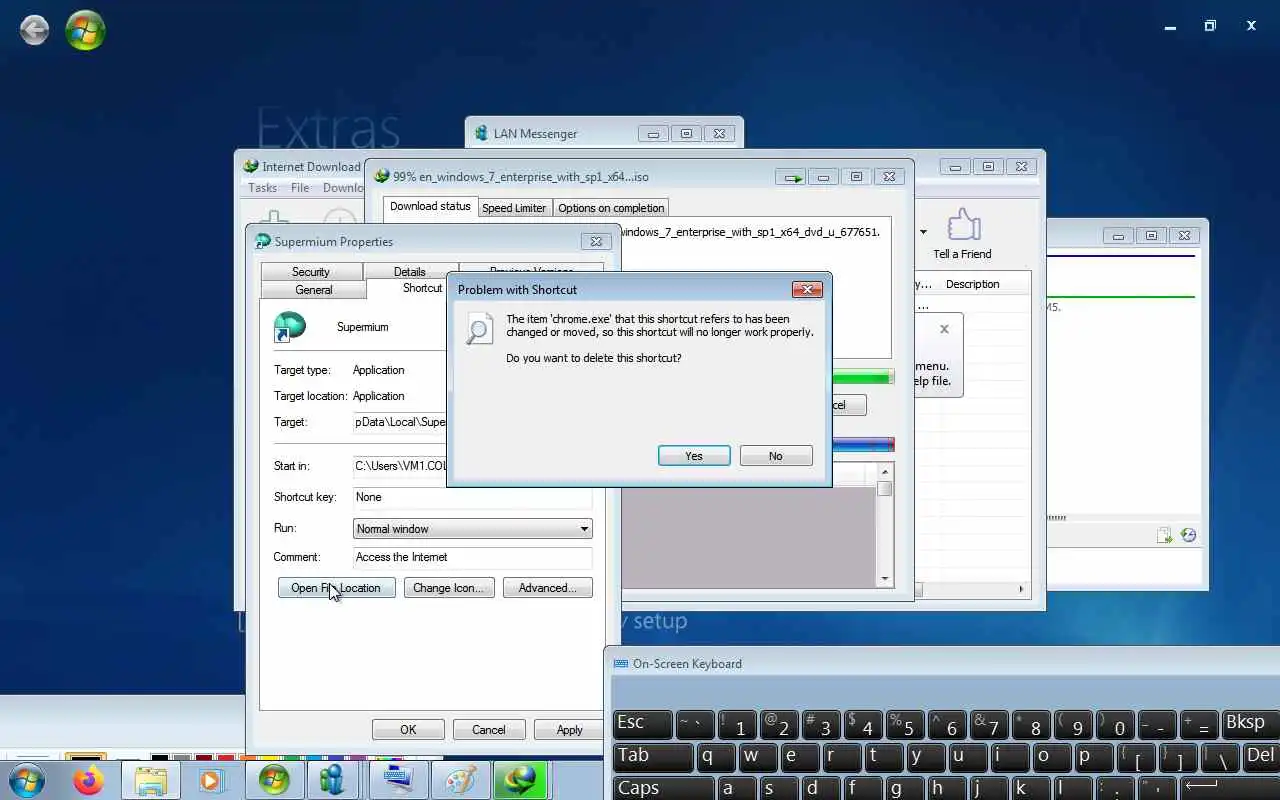
Task: Click the Target input field
Action: coord(400,422)
